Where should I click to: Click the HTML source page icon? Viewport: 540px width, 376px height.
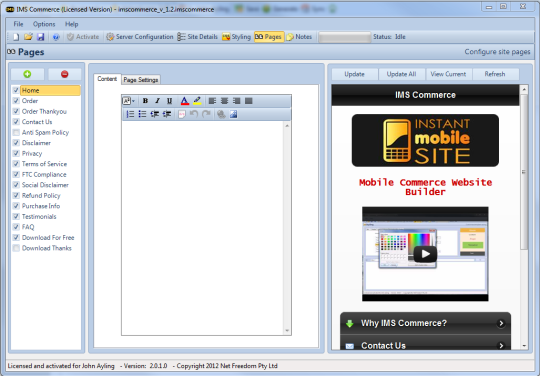coord(182,114)
